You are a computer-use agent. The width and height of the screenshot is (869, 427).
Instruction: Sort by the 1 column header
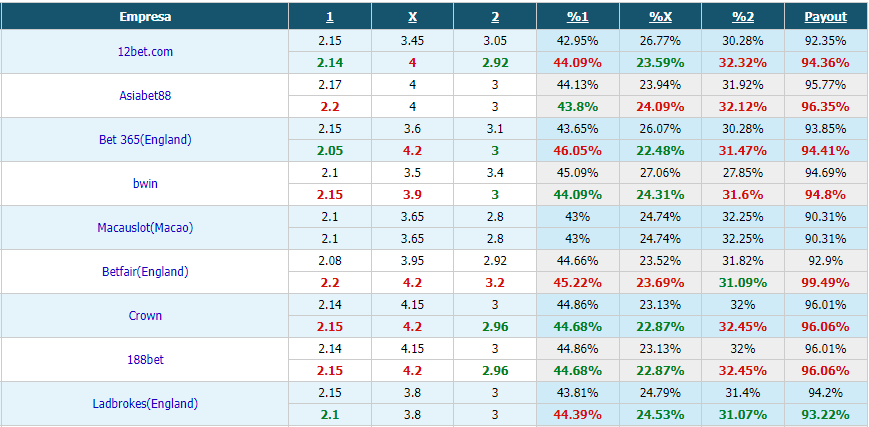pyautogui.click(x=330, y=17)
